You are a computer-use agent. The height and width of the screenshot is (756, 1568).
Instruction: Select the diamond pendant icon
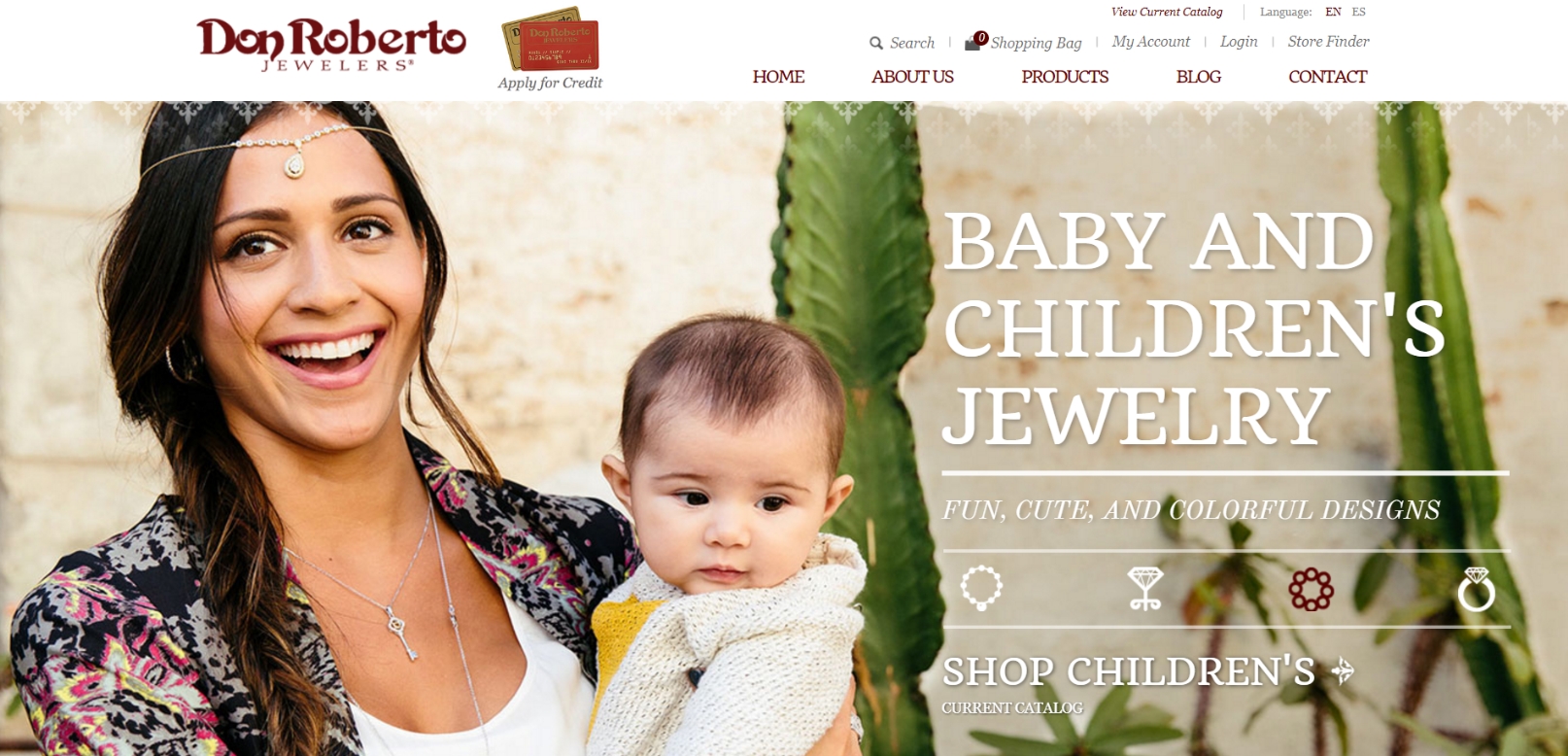[1145, 589]
